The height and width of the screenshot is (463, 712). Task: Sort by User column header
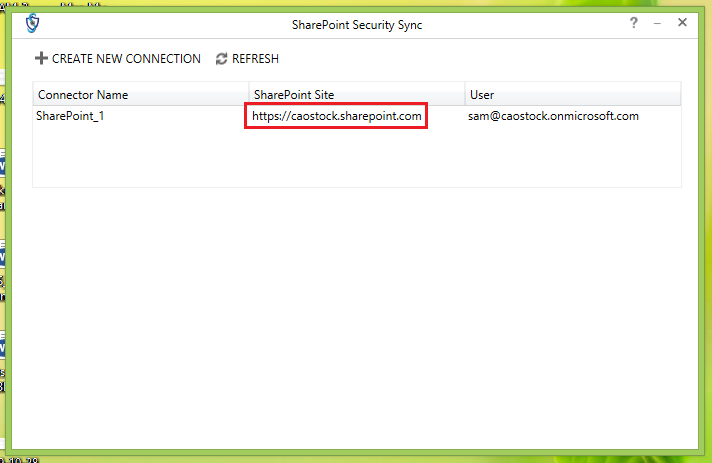[x=573, y=94]
